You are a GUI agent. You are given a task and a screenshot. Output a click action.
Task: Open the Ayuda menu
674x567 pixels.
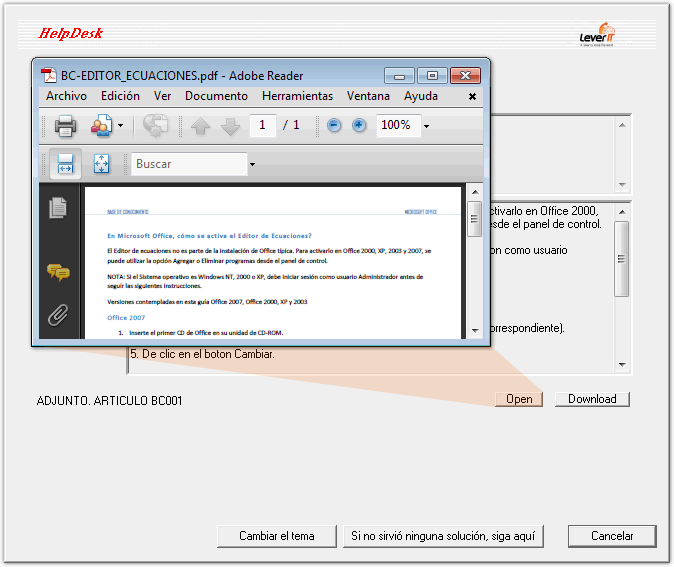(421, 96)
